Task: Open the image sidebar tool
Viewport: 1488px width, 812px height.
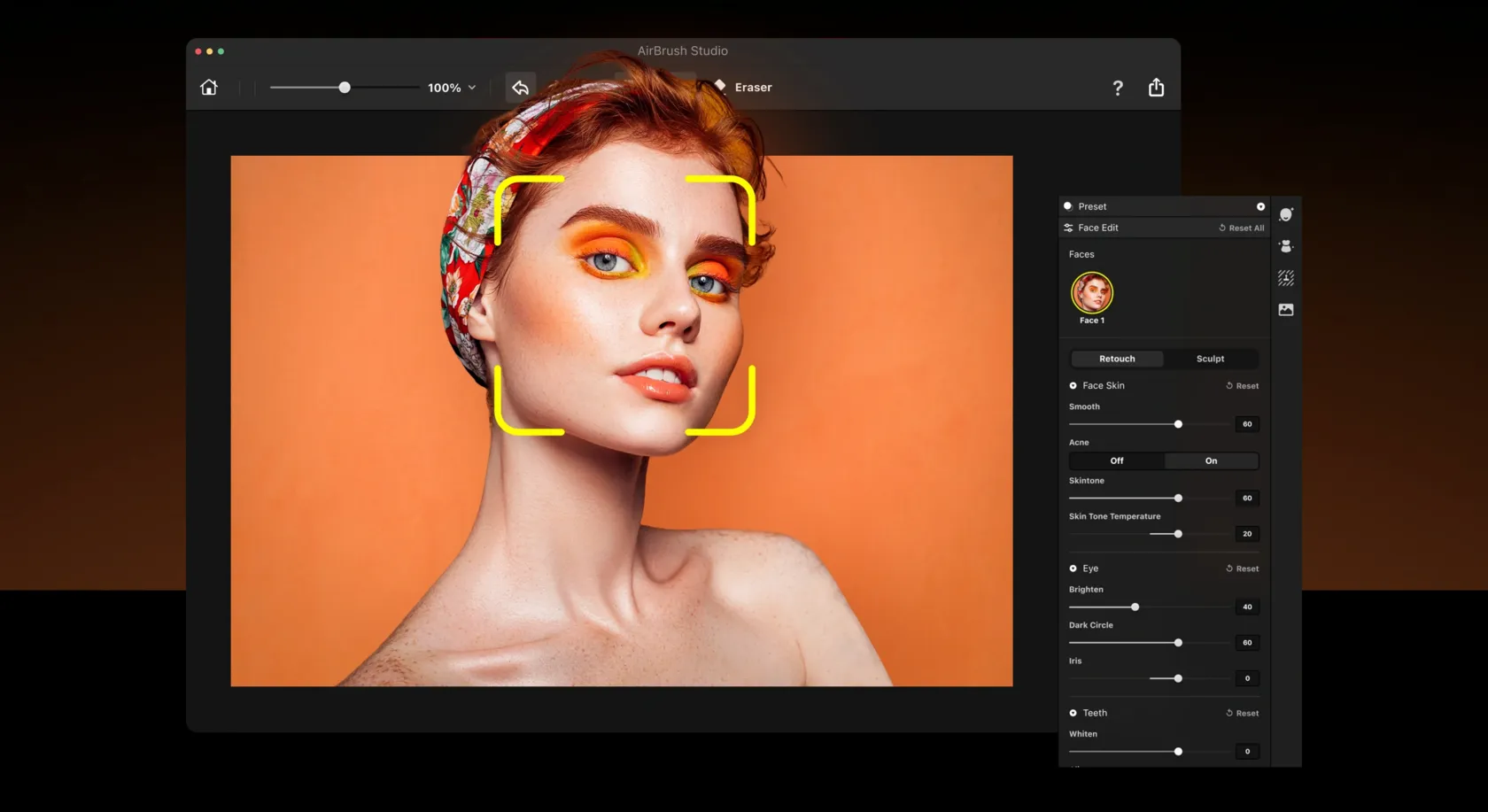Action: point(1286,310)
